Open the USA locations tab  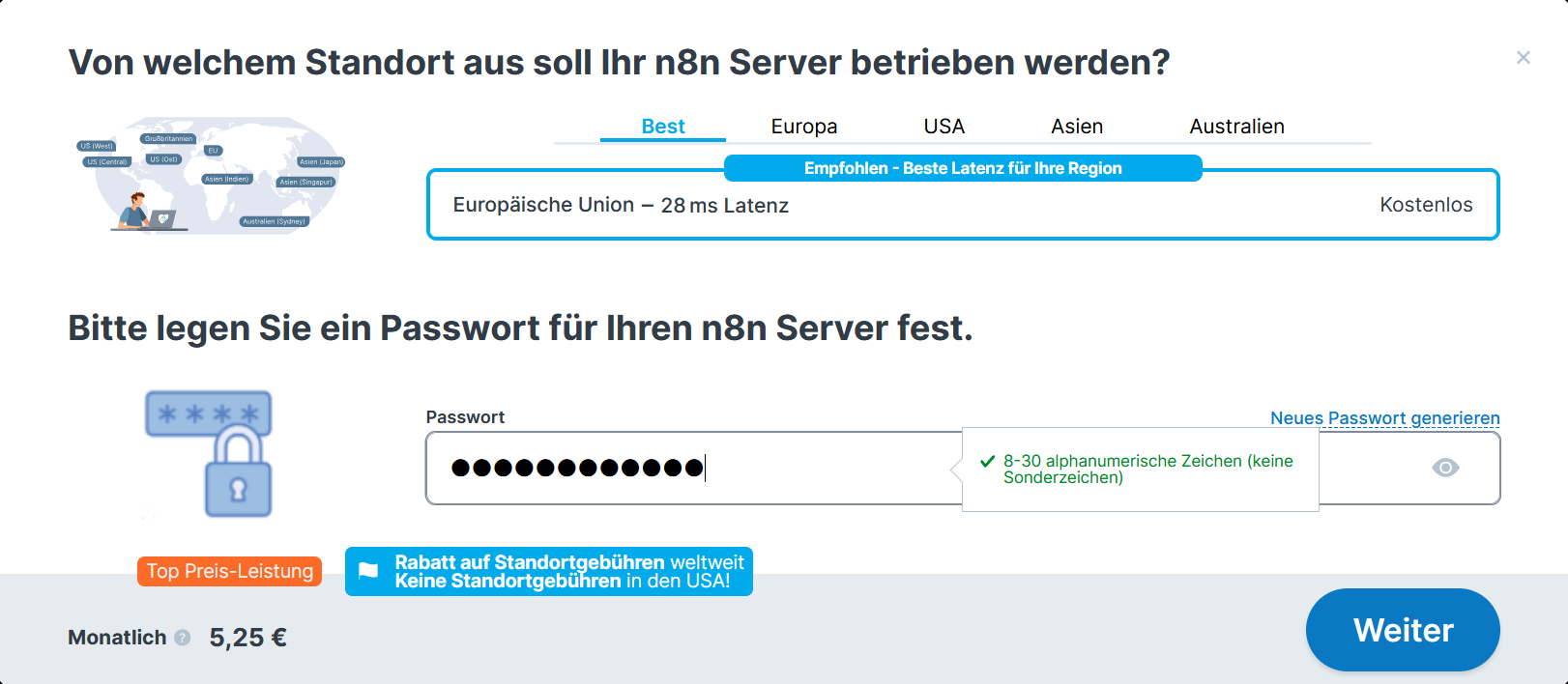[x=944, y=127]
